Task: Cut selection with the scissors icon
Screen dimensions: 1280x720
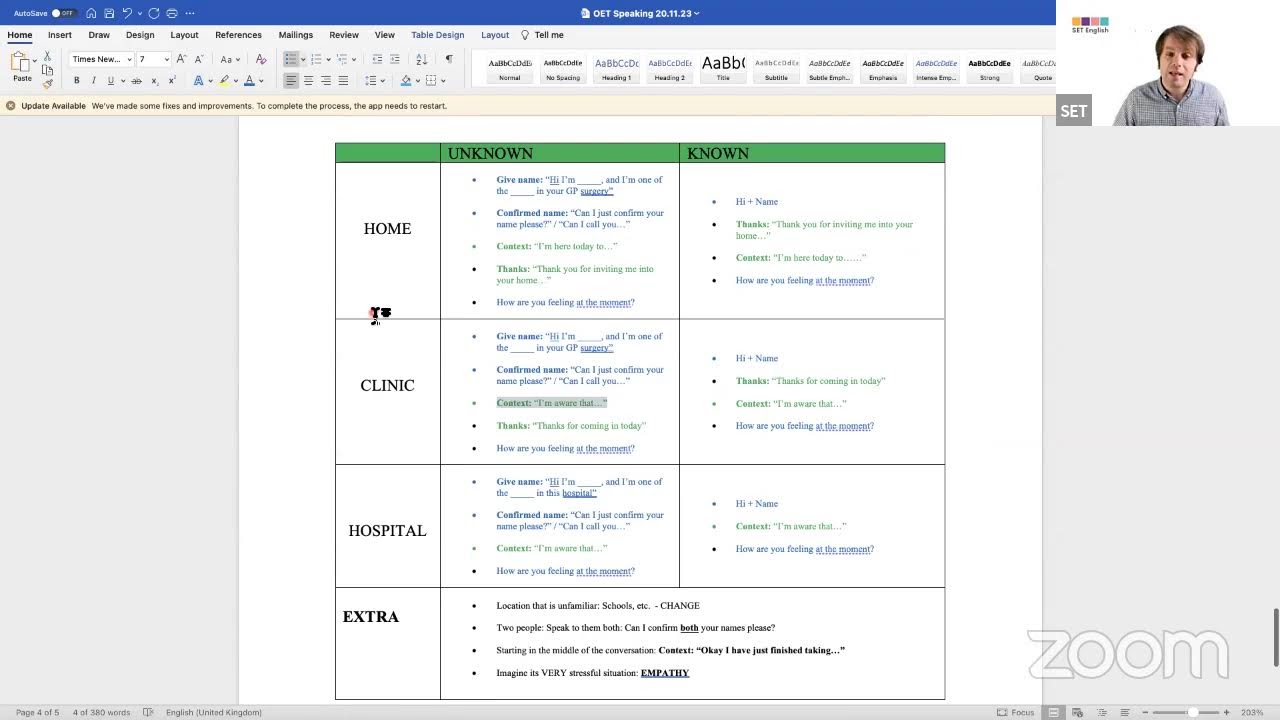Action: [47, 57]
